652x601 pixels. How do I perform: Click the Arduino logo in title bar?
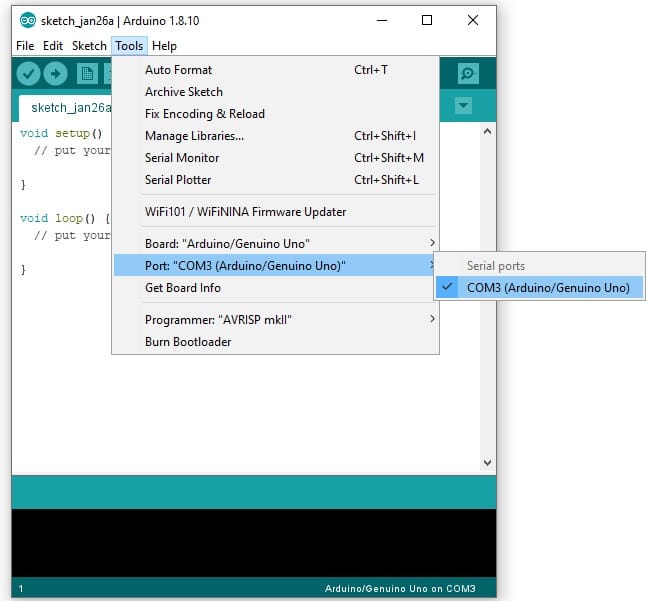[28, 20]
